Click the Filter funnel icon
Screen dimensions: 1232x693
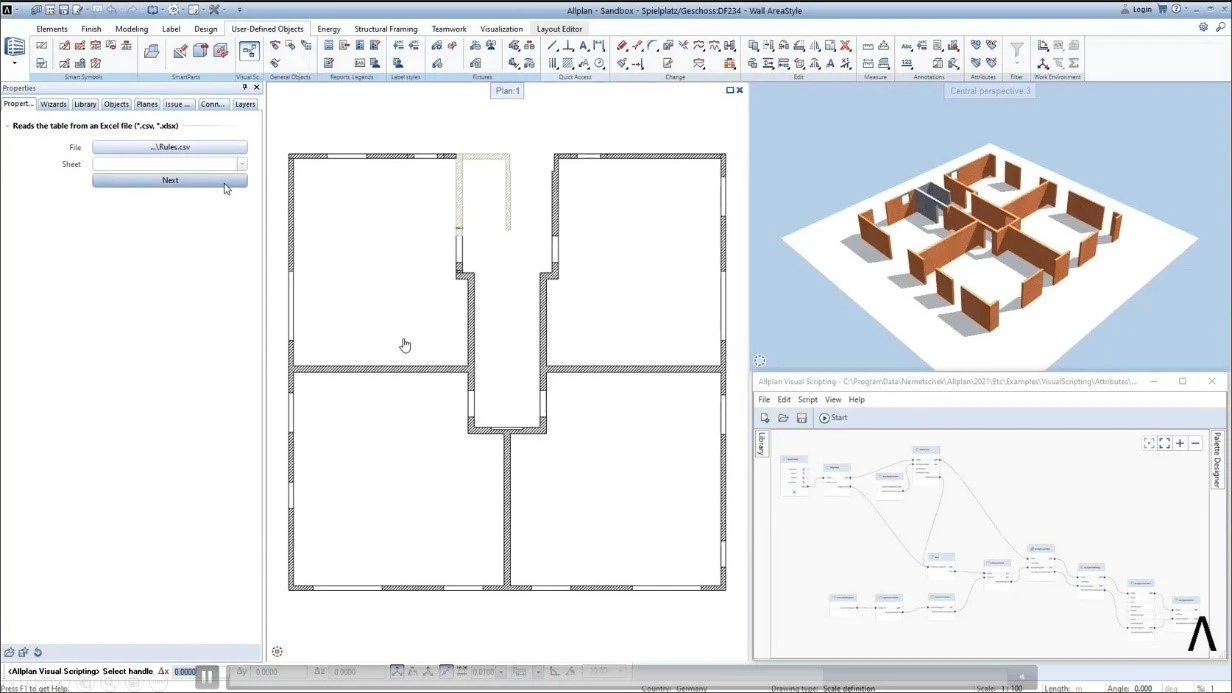pos(1016,49)
